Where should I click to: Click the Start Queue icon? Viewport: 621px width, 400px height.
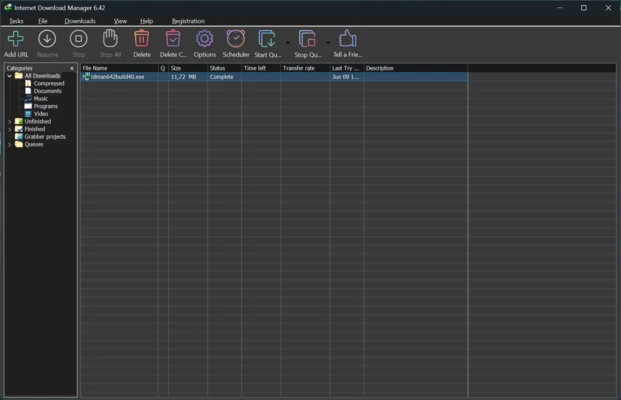point(267,39)
